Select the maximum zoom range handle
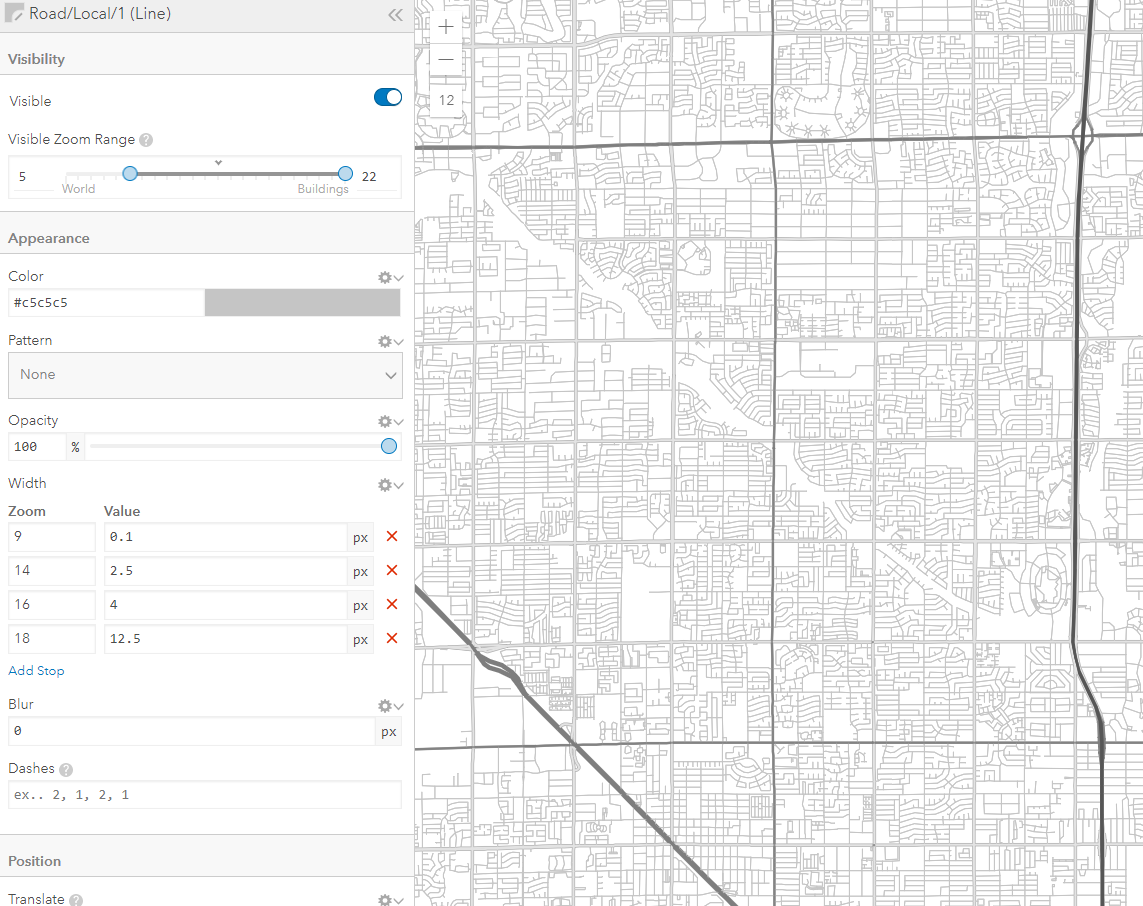 [346, 173]
